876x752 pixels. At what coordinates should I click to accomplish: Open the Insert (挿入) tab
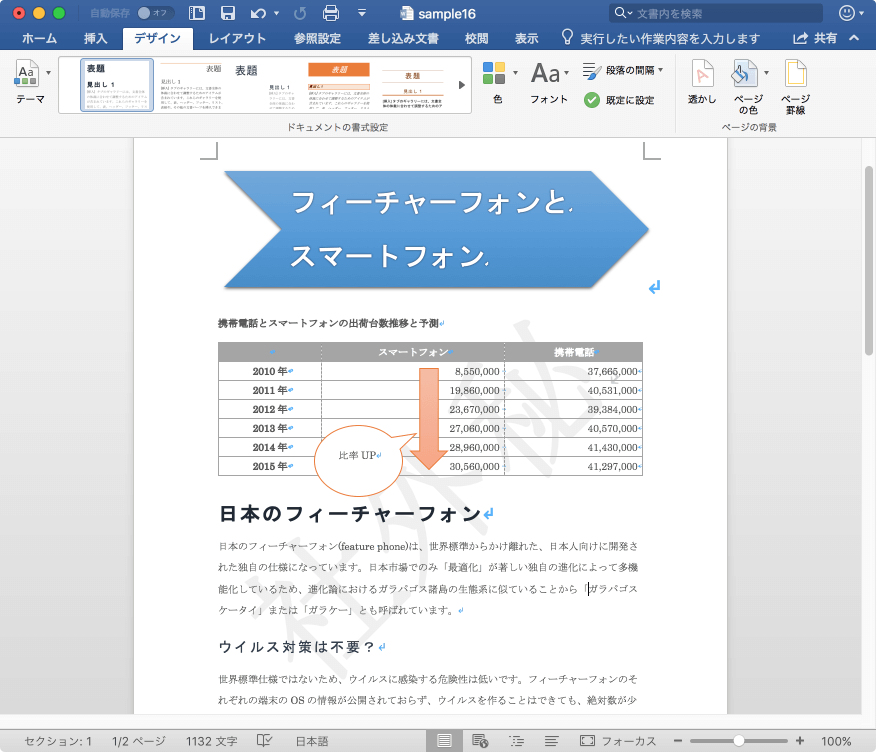tap(96, 38)
